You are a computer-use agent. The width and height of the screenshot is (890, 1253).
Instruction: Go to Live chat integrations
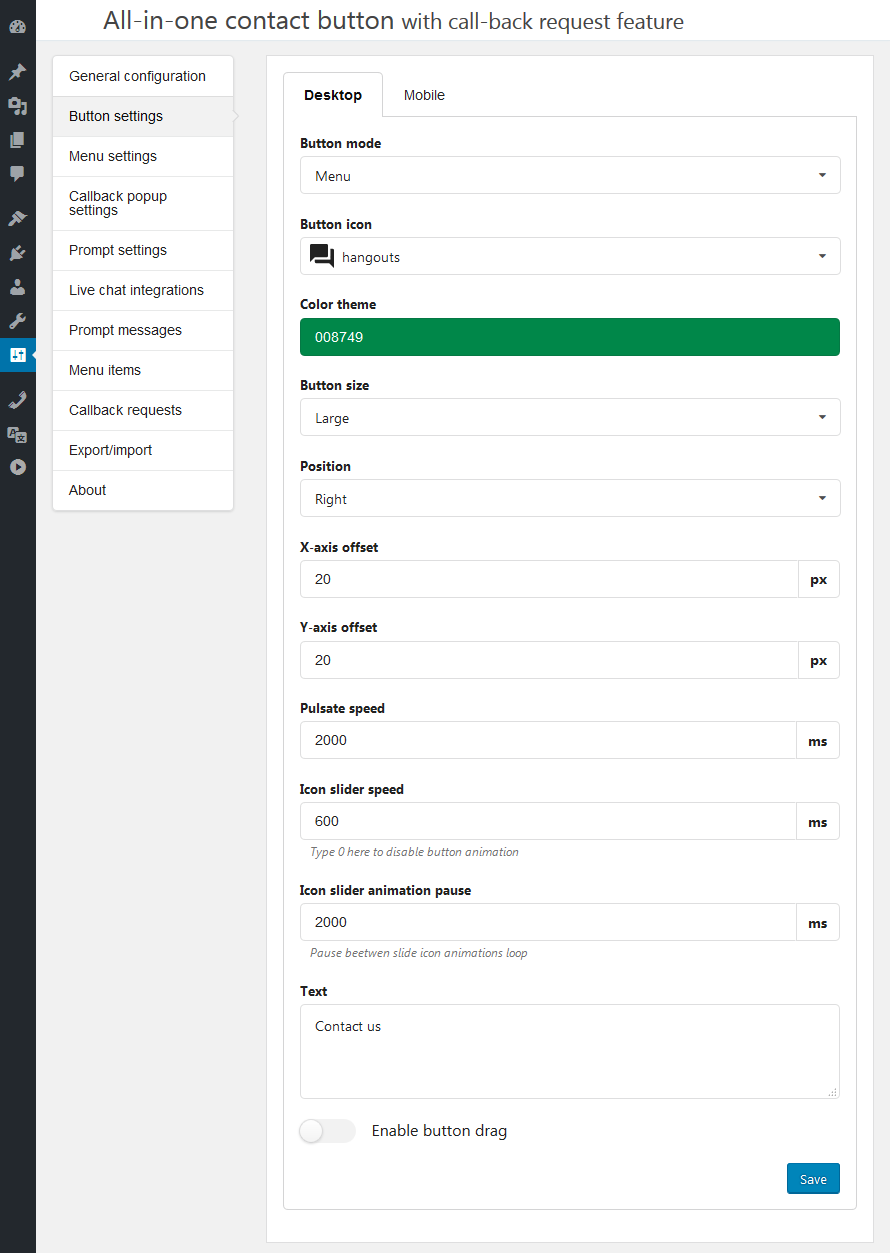136,290
